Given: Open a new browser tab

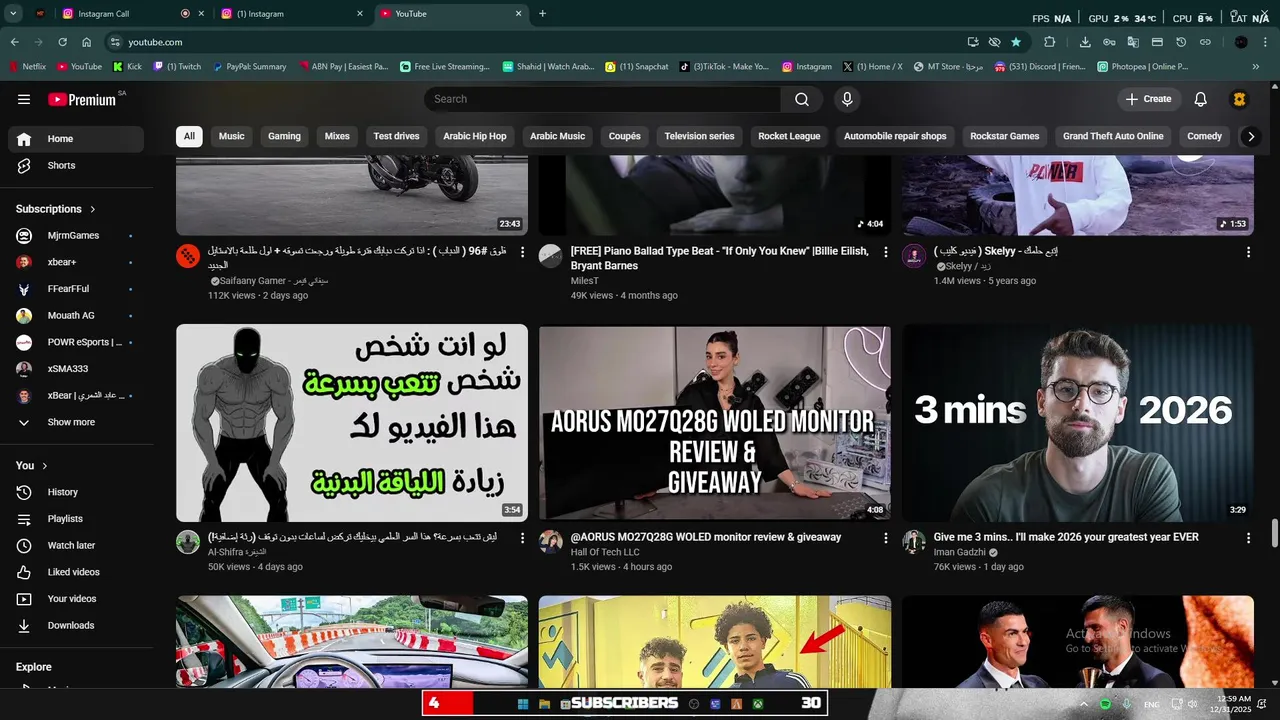Looking at the screenshot, I should (x=543, y=14).
